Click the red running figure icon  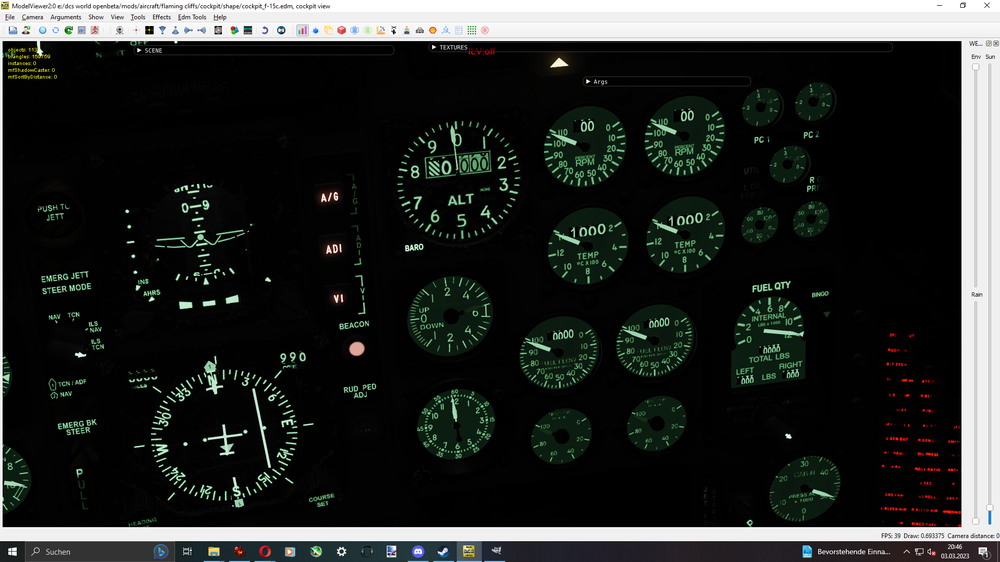click(x=95, y=30)
